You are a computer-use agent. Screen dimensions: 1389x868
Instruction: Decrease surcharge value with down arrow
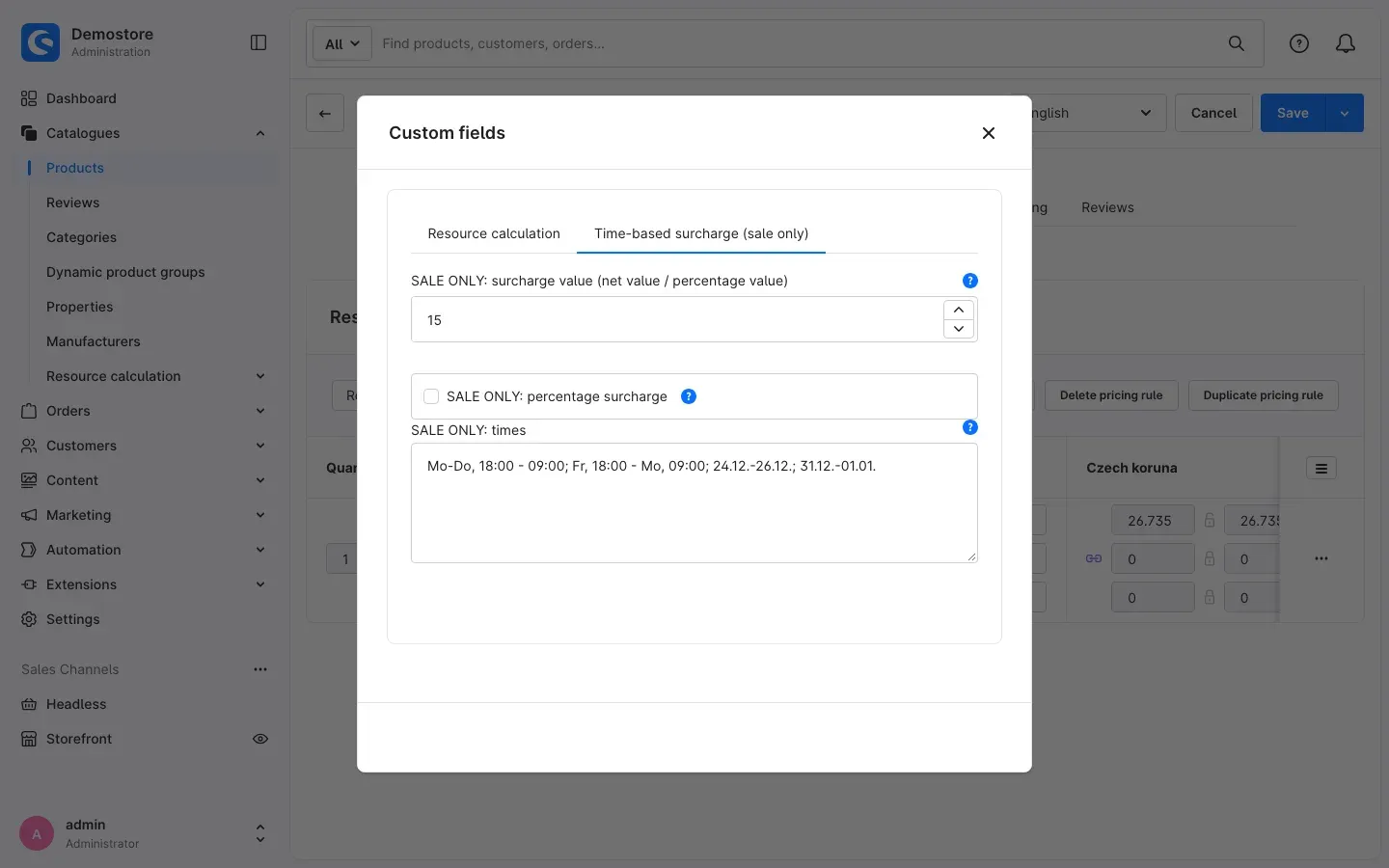tap(959, 329)
